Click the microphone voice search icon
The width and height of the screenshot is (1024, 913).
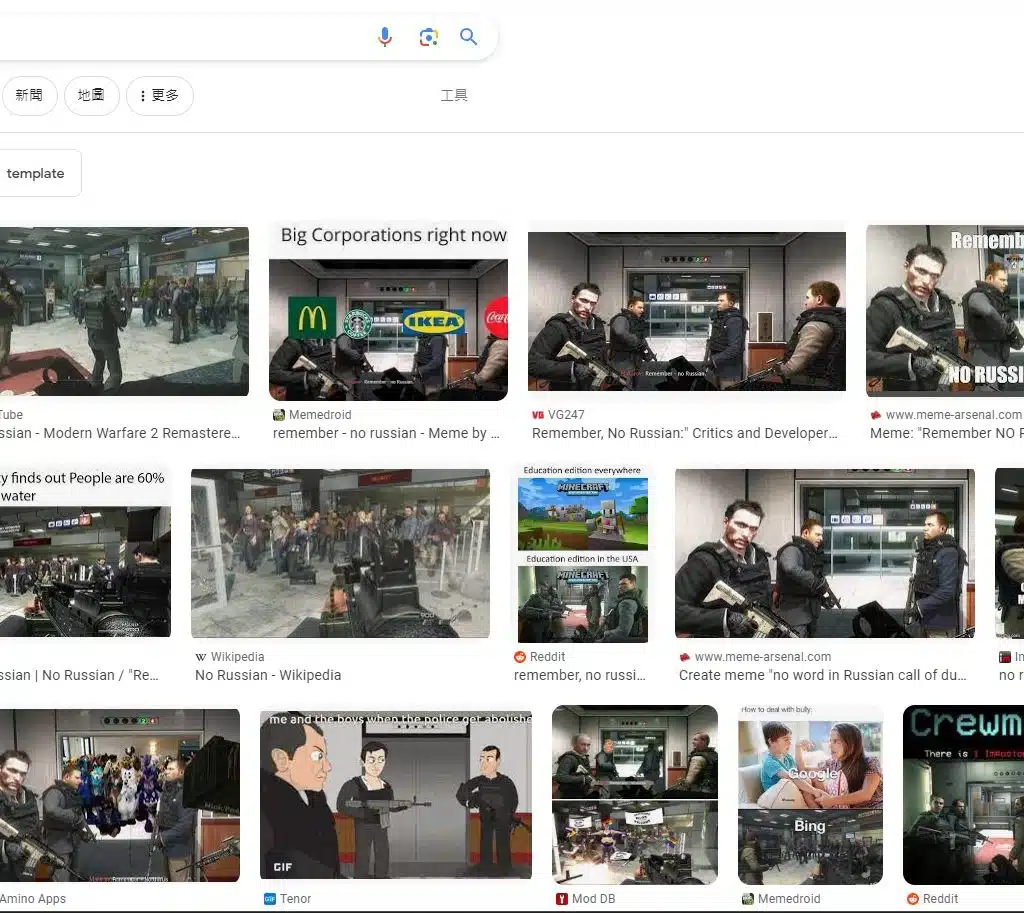[385, 37]
